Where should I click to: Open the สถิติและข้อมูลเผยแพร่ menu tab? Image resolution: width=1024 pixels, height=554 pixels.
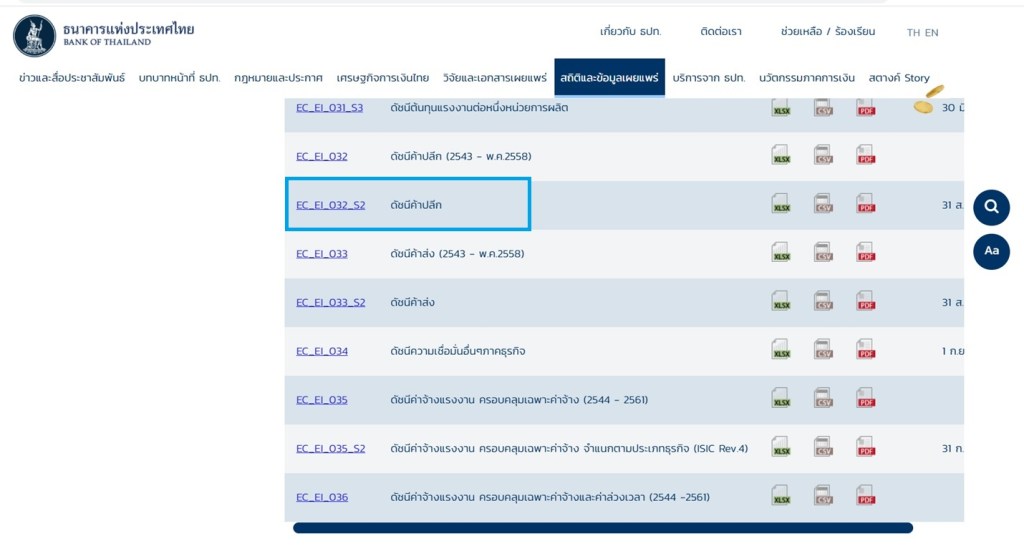coord(609,78)
